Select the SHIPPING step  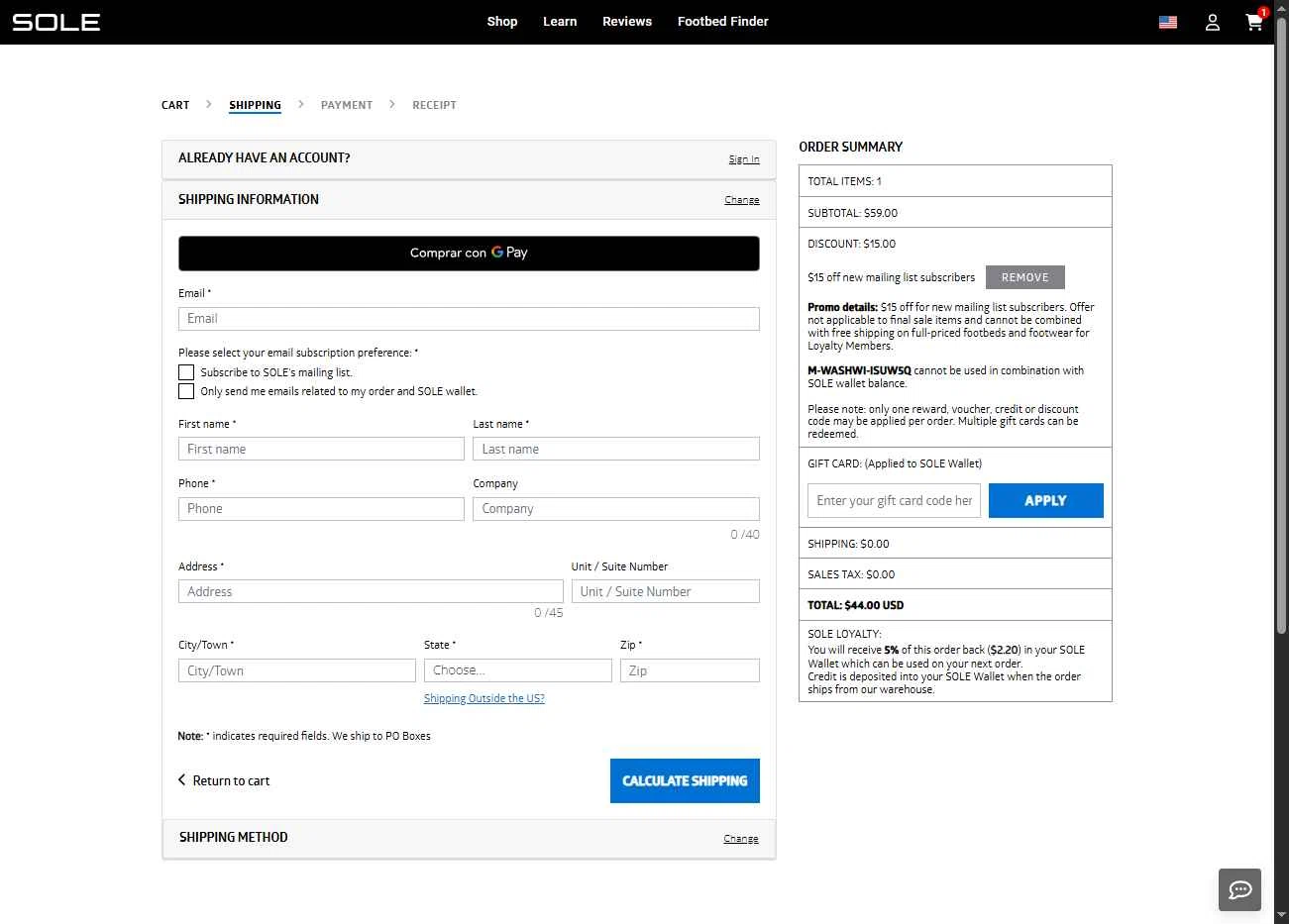[x=255, y=105]
